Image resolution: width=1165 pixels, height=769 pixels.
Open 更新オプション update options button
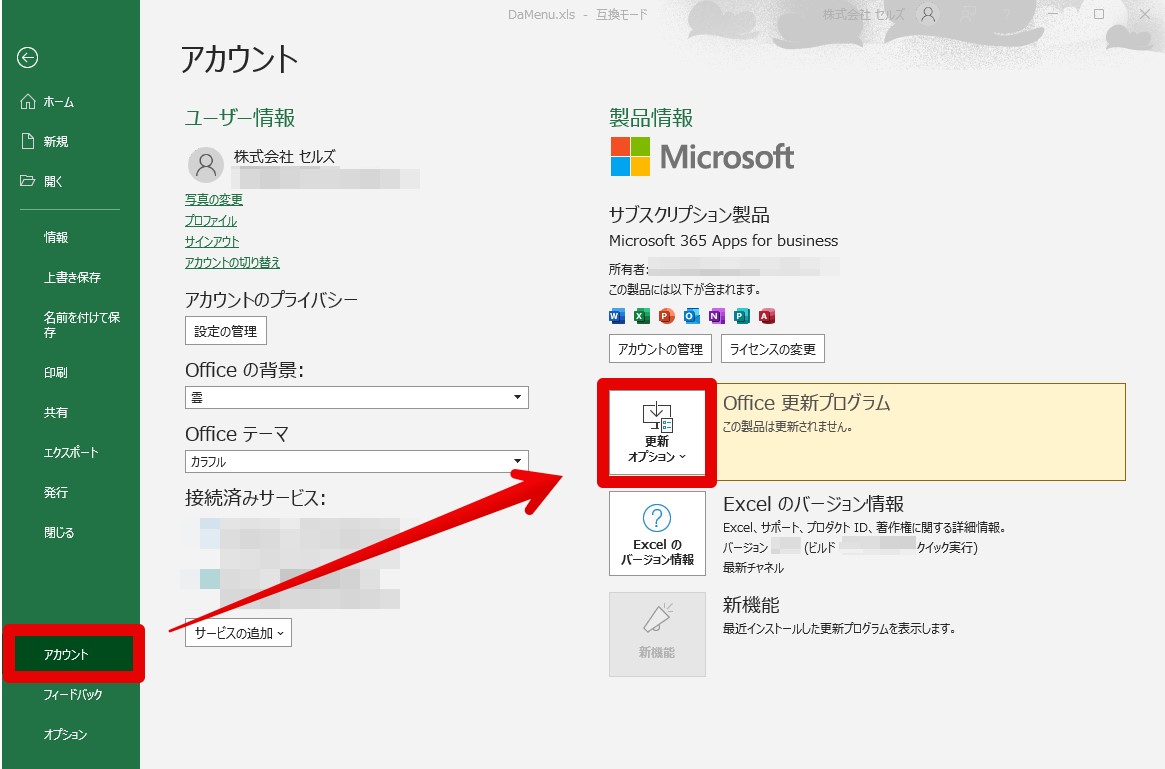pyautogui.click(x=657, y=432)
